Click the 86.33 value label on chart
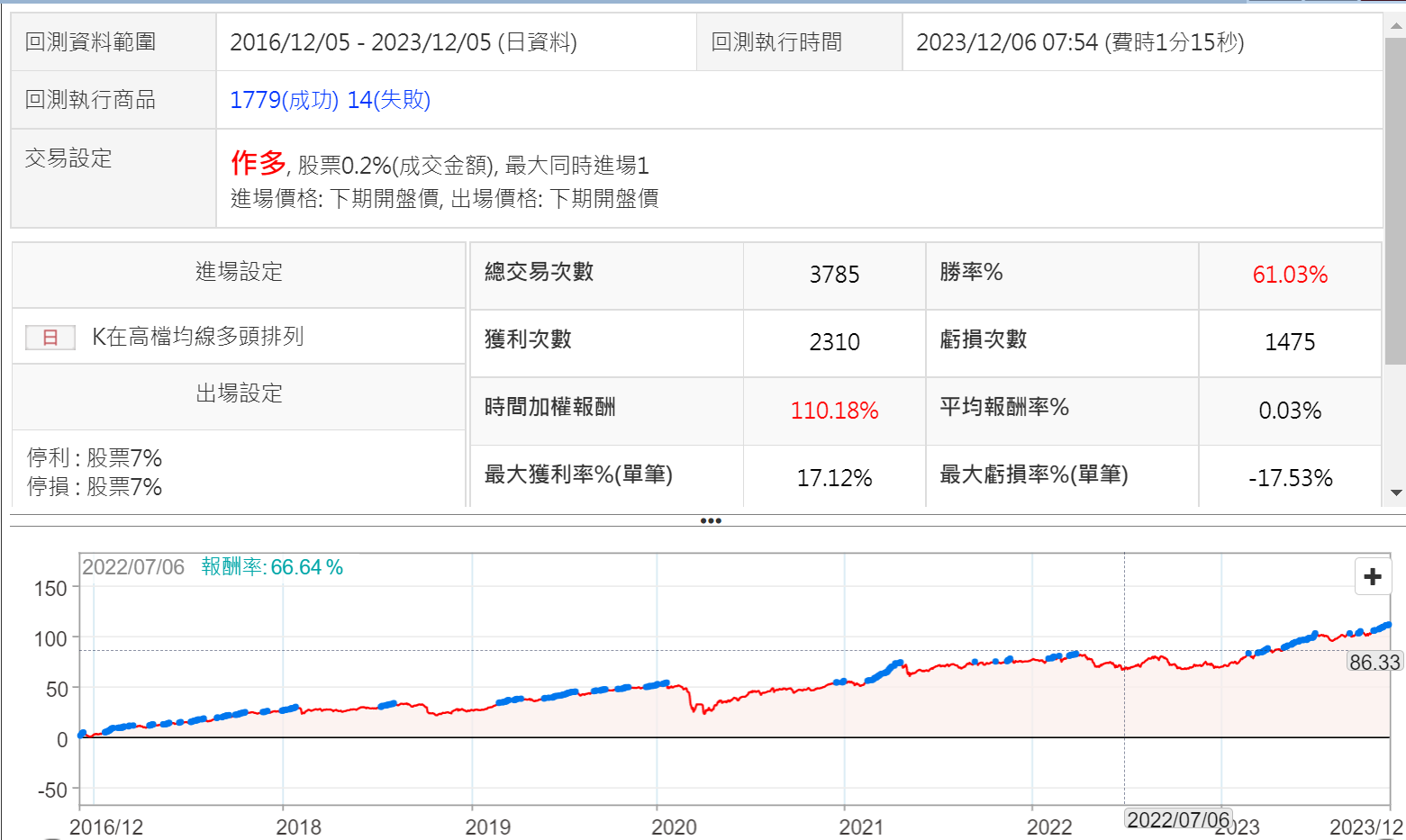The height and width of the screenshot is (840, 1406). 1374,663
